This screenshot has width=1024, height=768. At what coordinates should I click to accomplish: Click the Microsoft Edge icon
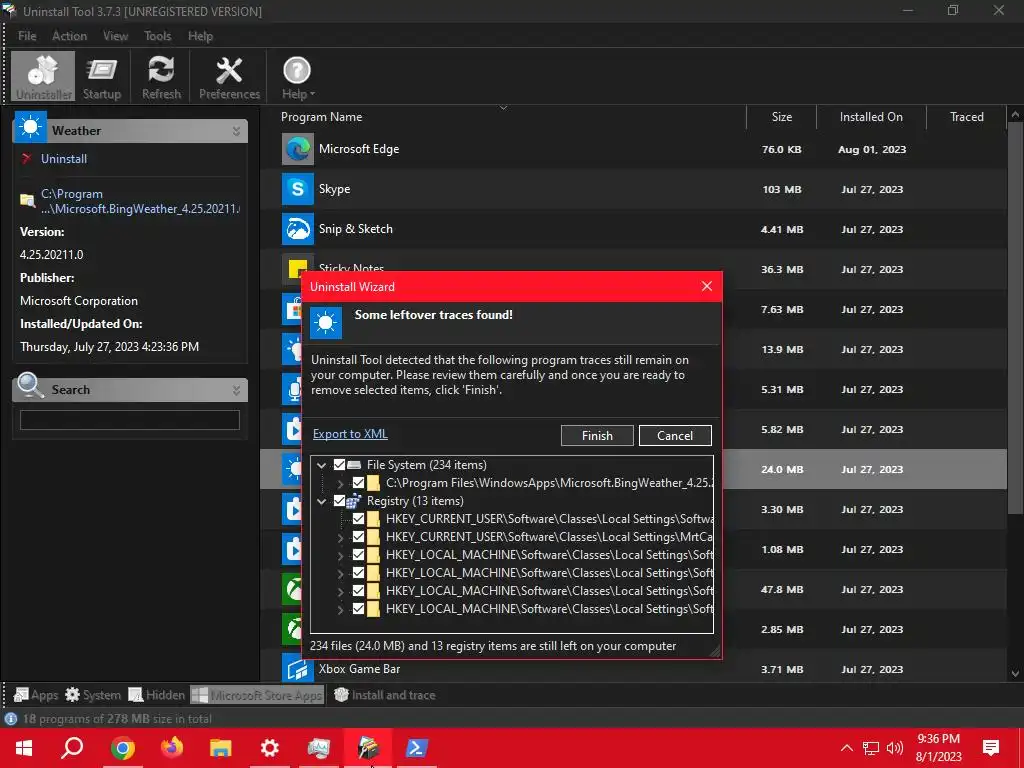(298, 150)
